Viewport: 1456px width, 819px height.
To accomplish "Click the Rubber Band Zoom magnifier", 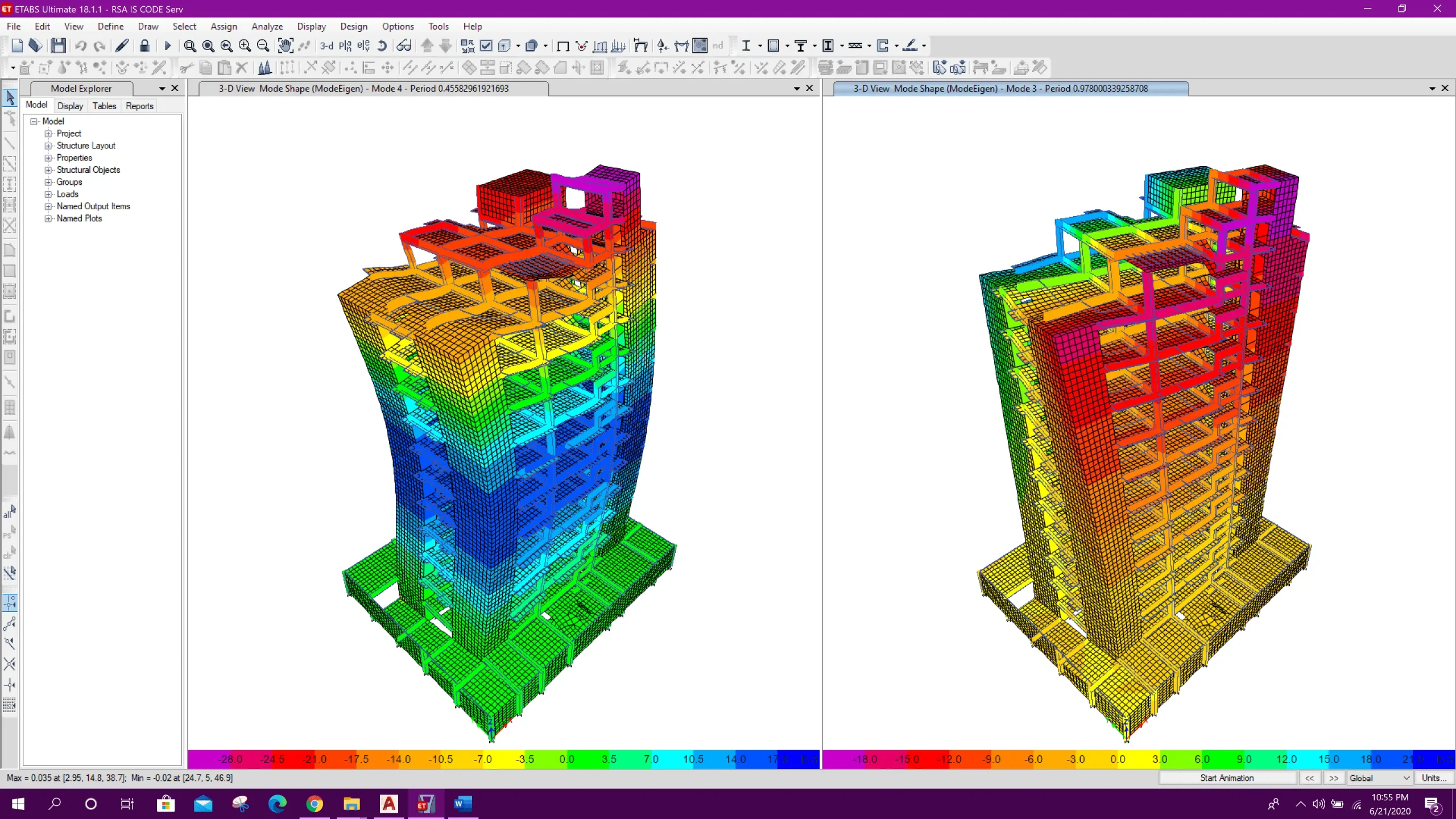I will pos(190,45).
